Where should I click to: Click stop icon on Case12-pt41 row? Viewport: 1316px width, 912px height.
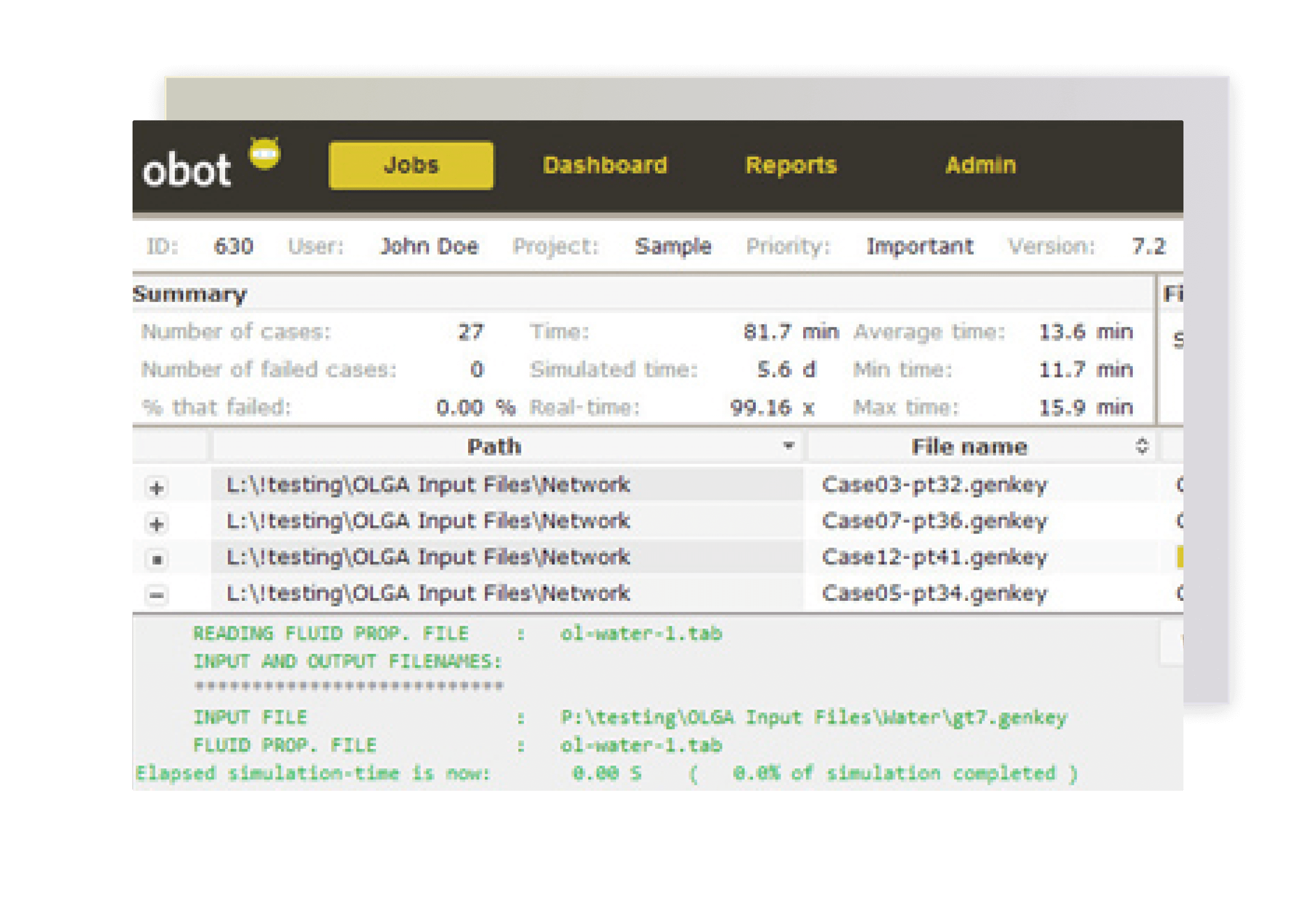(x=157, y=559)
